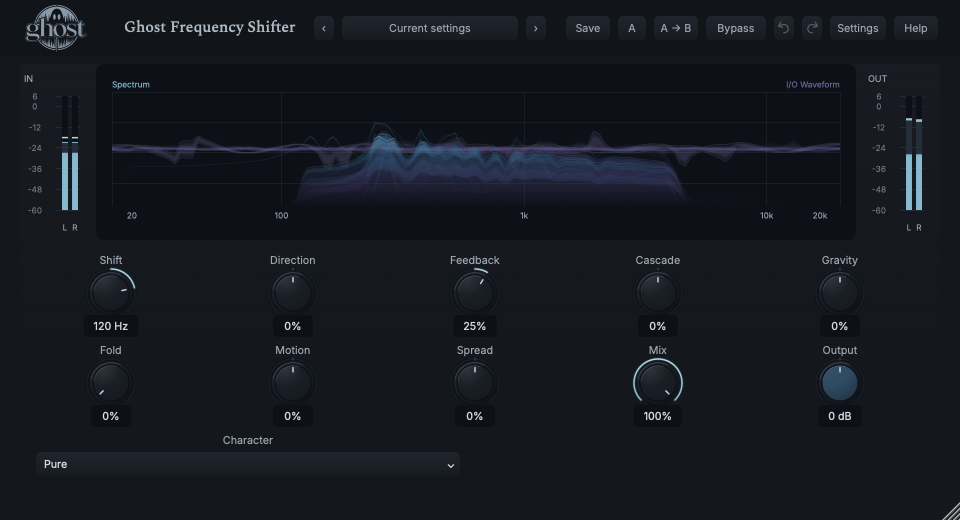Viewport: 960px width, 520px height.
Task: Go to next preset arrow
Action: 536,28
